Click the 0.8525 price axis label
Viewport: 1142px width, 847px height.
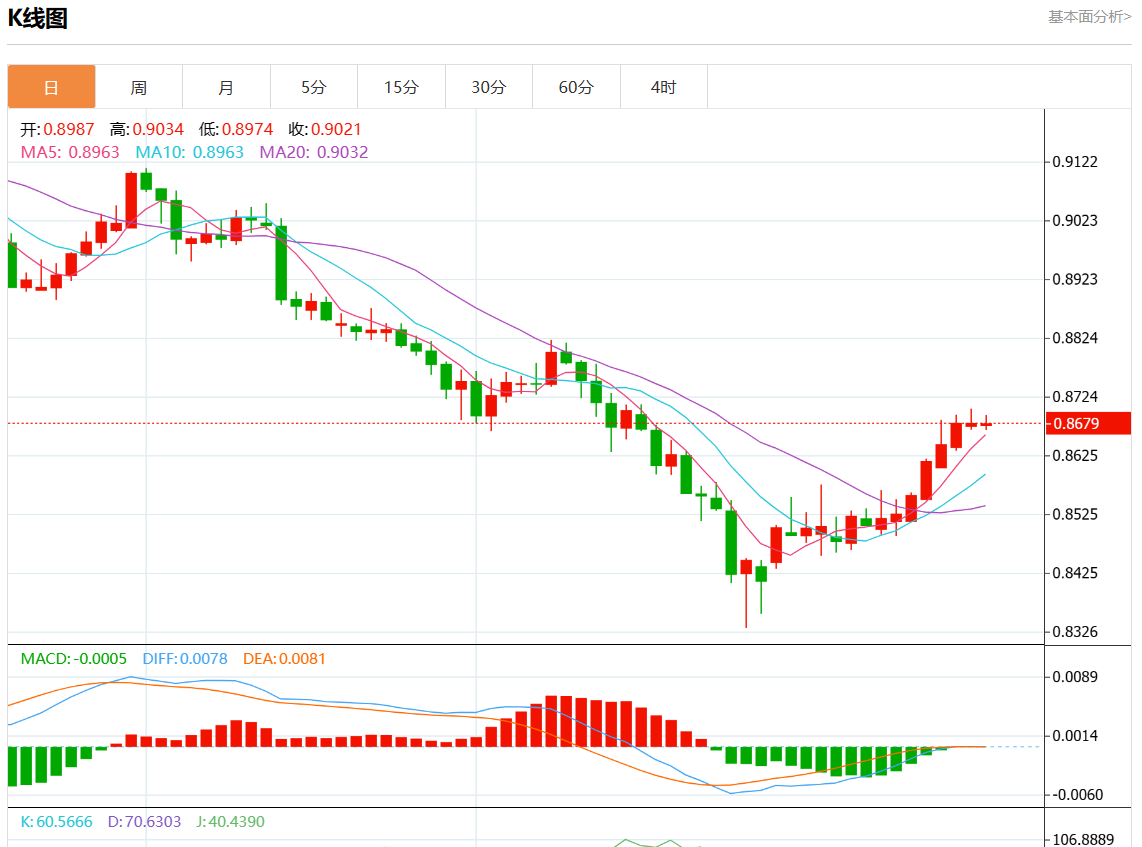click(x=1075, y=514)
